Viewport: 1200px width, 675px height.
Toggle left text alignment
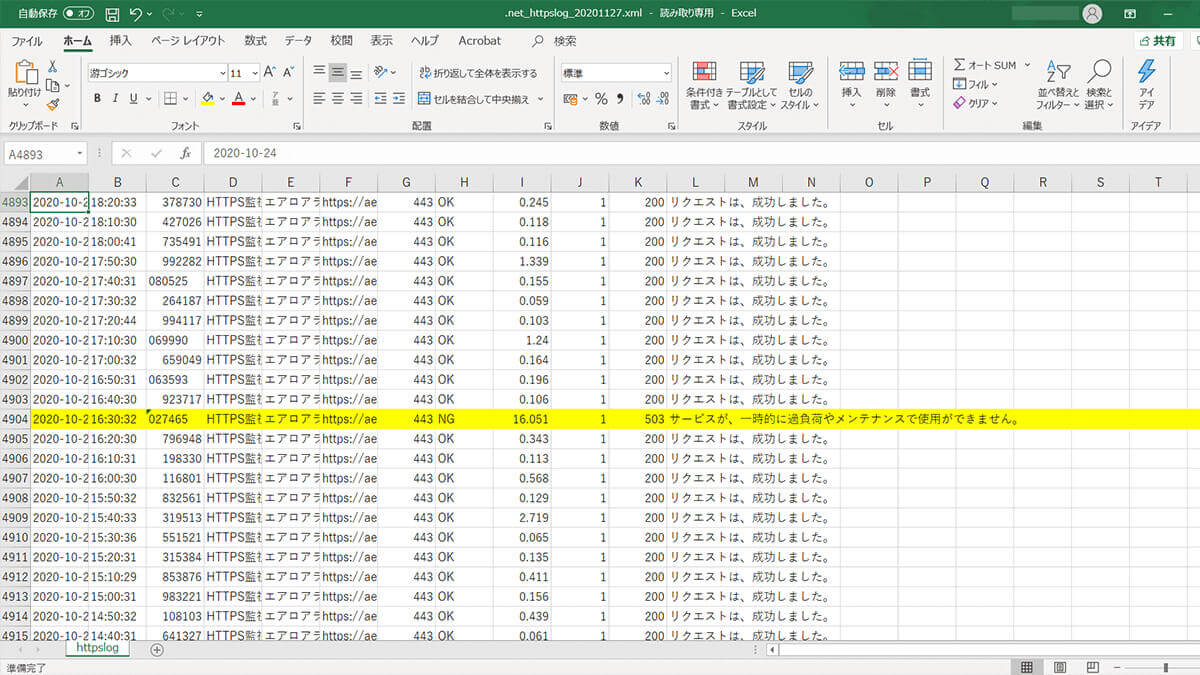[x=319, y=99]
